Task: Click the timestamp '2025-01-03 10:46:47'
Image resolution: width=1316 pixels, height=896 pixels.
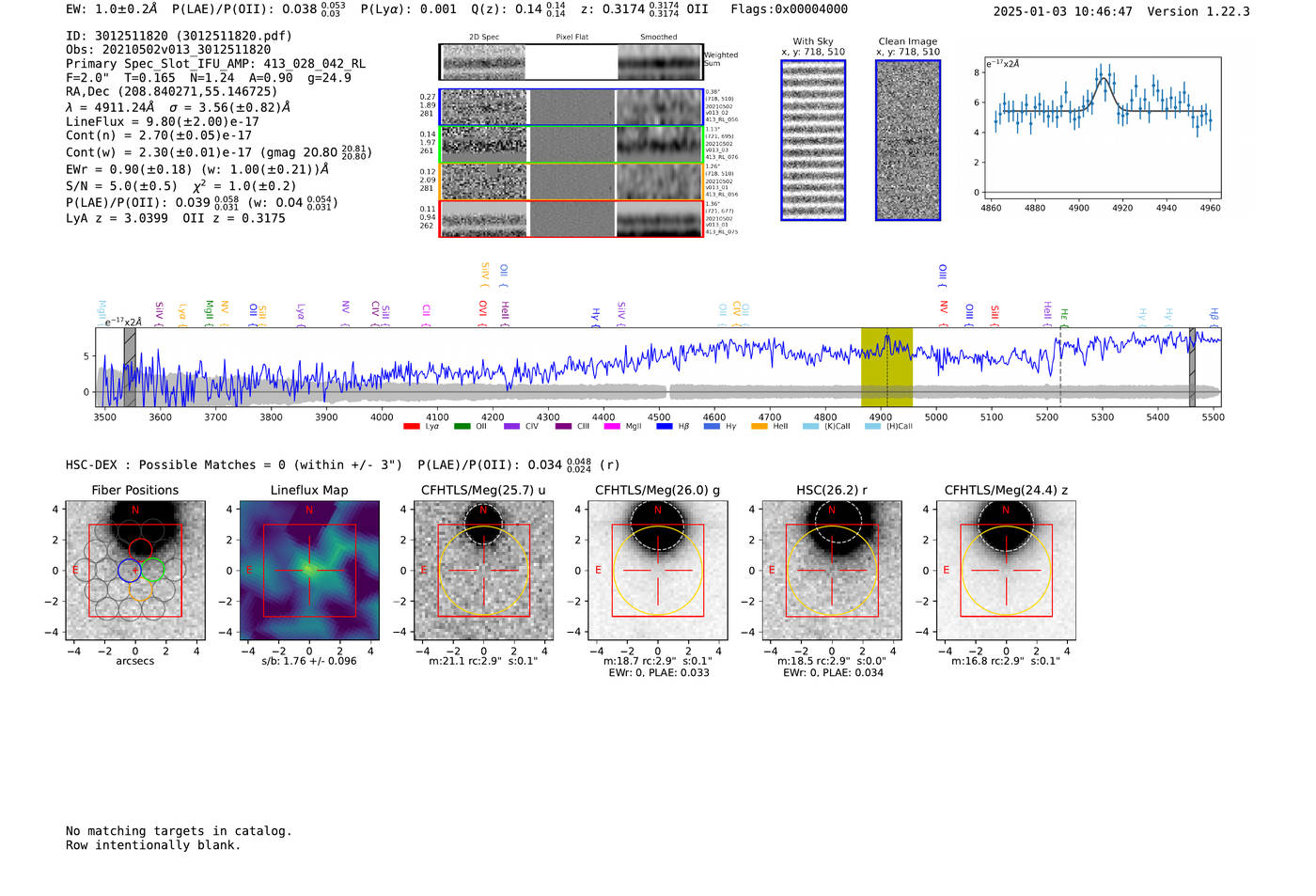Action: [x=1063, y=11]
